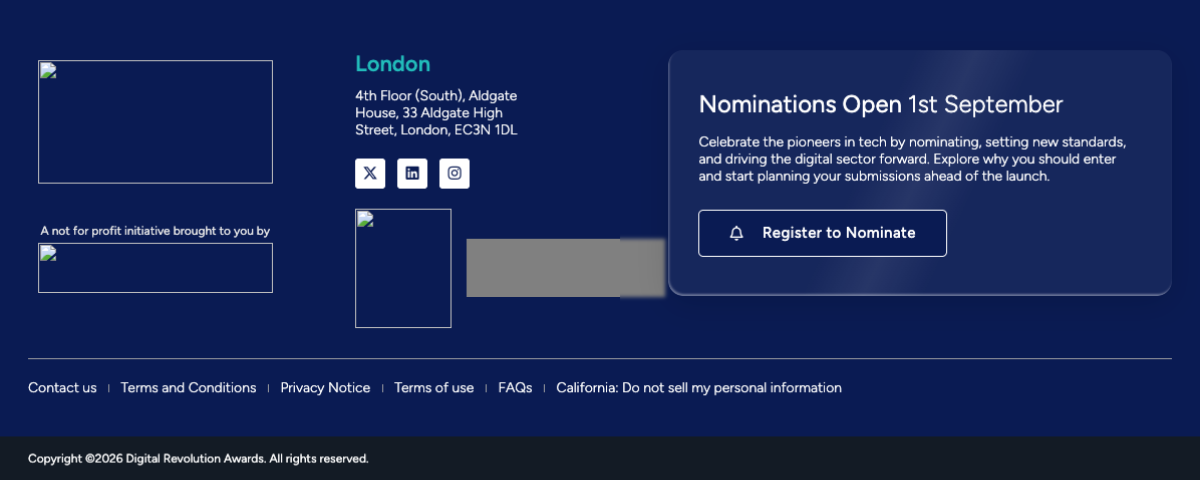Open the Privacy Notice link
This screenshot has height=480, width=1200.
pyautogui.click(x=325, y=388)
